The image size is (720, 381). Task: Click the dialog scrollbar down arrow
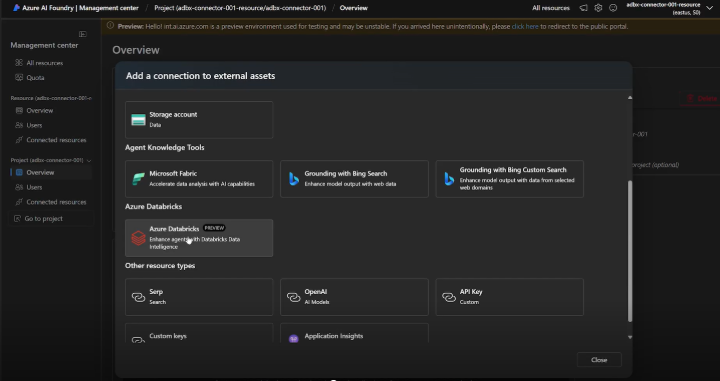pos(630,337)
